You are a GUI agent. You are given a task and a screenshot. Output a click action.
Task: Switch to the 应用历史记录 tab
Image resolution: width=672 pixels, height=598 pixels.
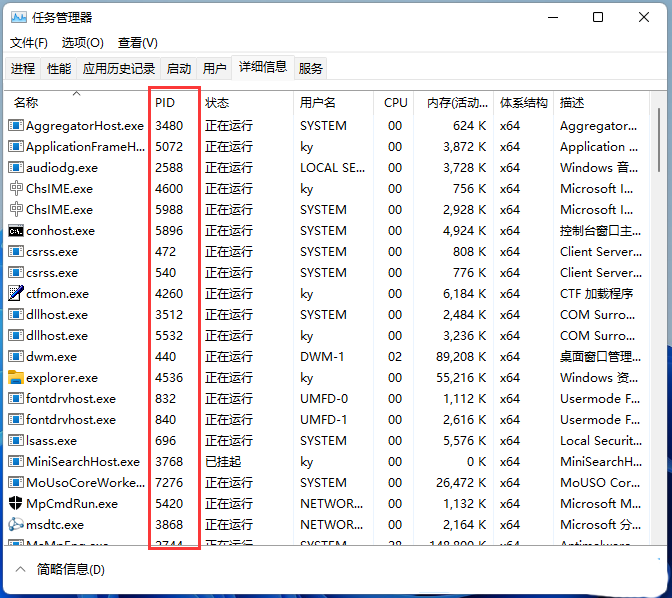[119, 69]
